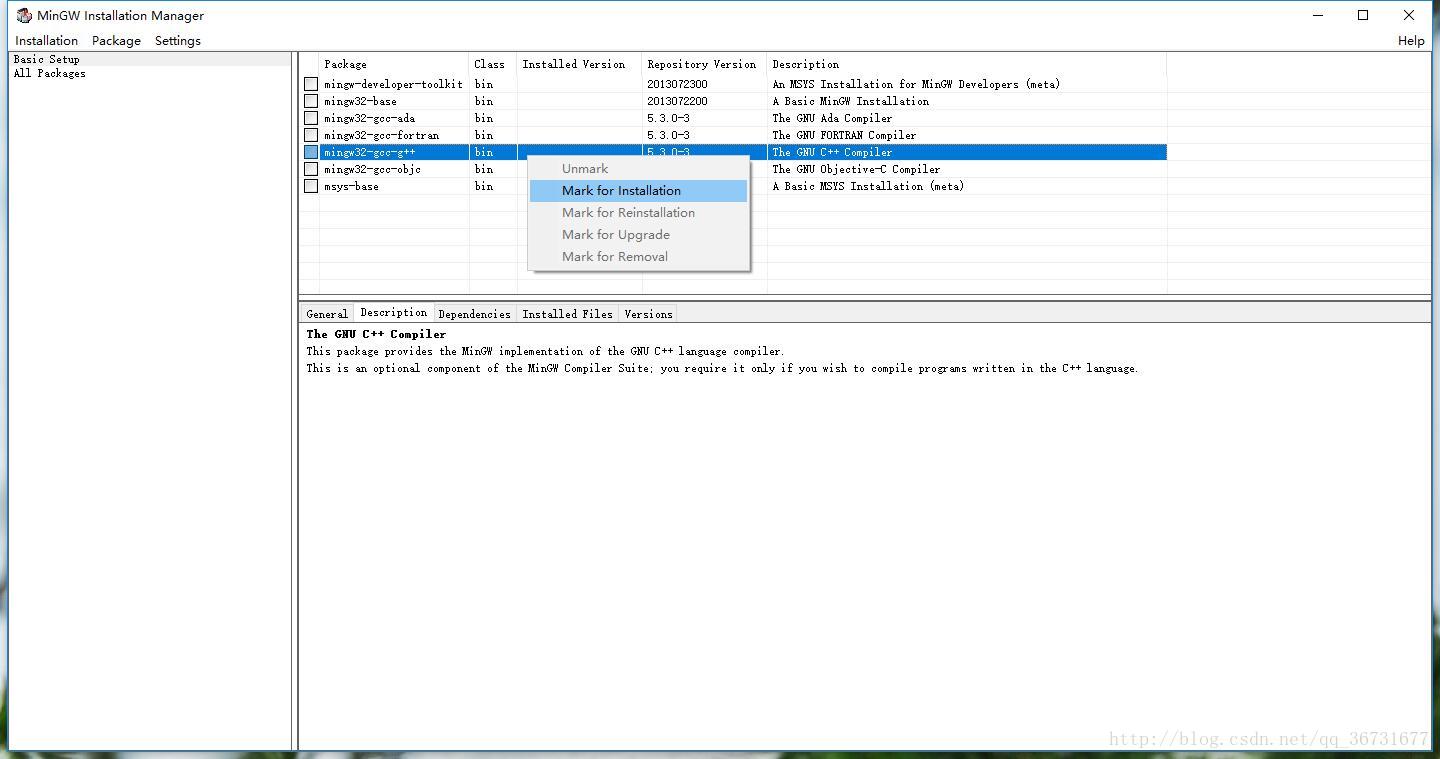The image size is (1440, 759).
Task: Toggle checkbox for mingw-developer-toolkit package
Action: (x=311, y=84)
